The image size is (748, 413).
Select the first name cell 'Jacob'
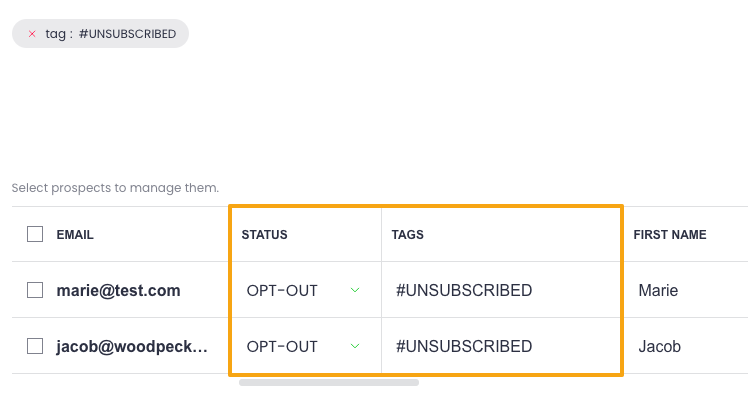click(x=660, y=347)
